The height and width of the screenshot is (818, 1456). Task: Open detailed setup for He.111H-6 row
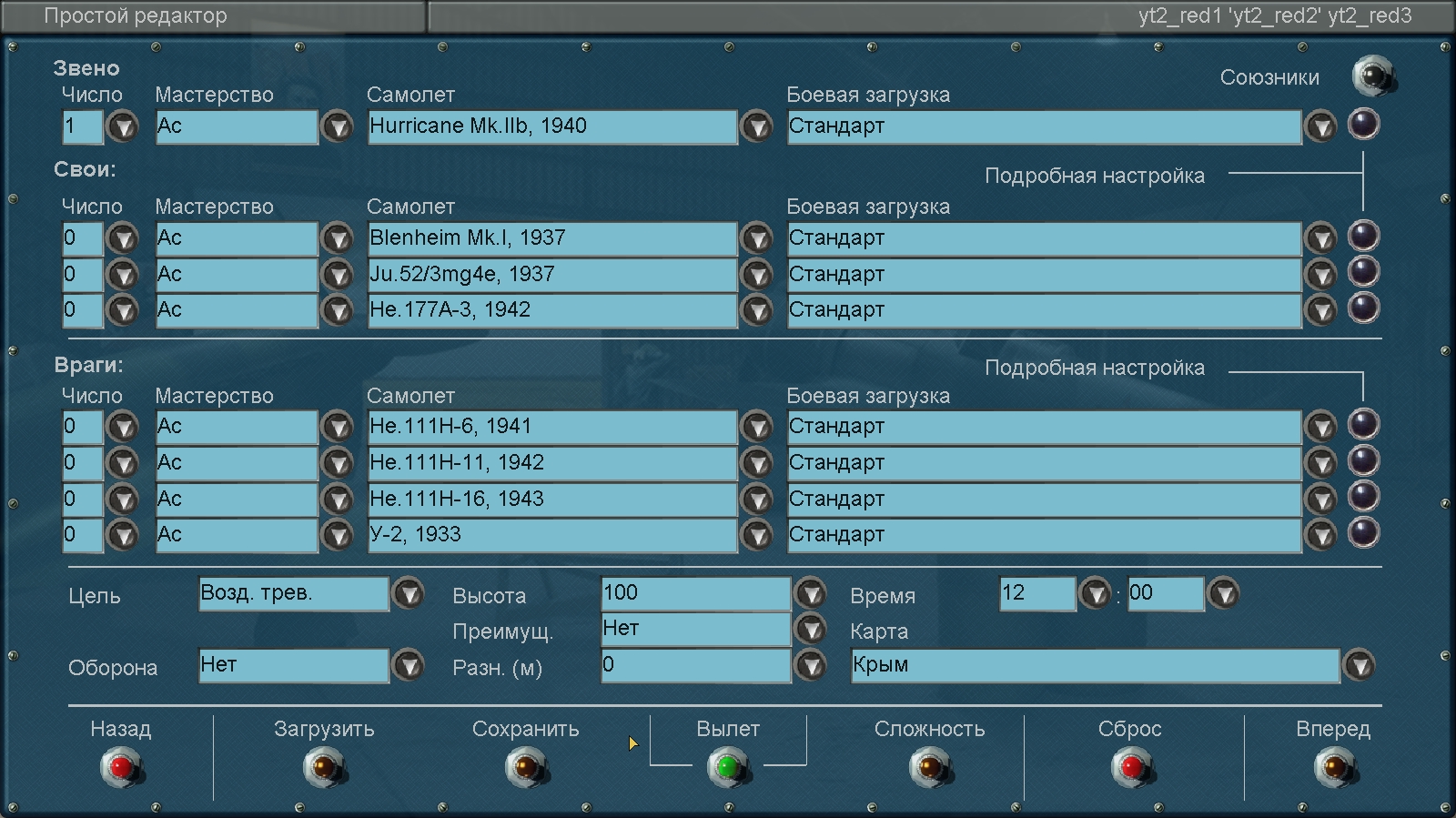pyautogui.click(x=1363, y=424)
